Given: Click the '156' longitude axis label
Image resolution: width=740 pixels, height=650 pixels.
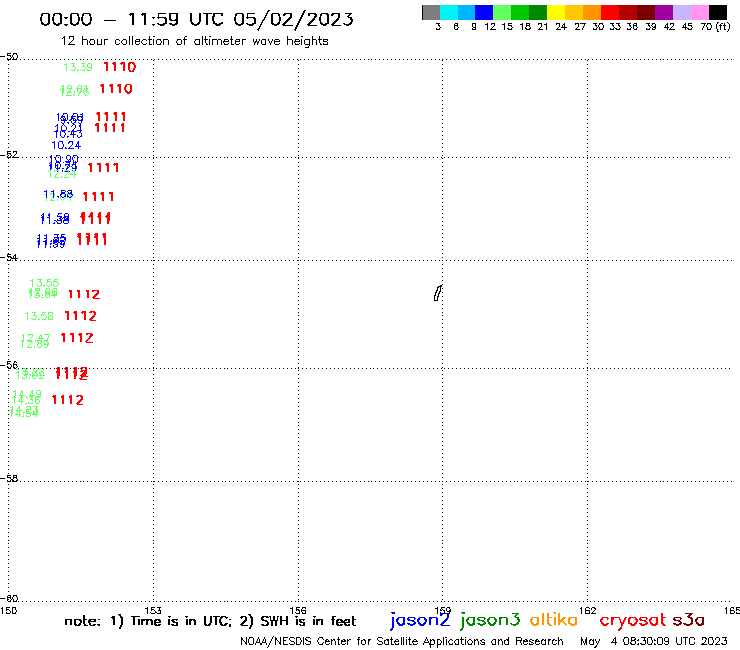Looking at the screenshot, I should point(298,610).
